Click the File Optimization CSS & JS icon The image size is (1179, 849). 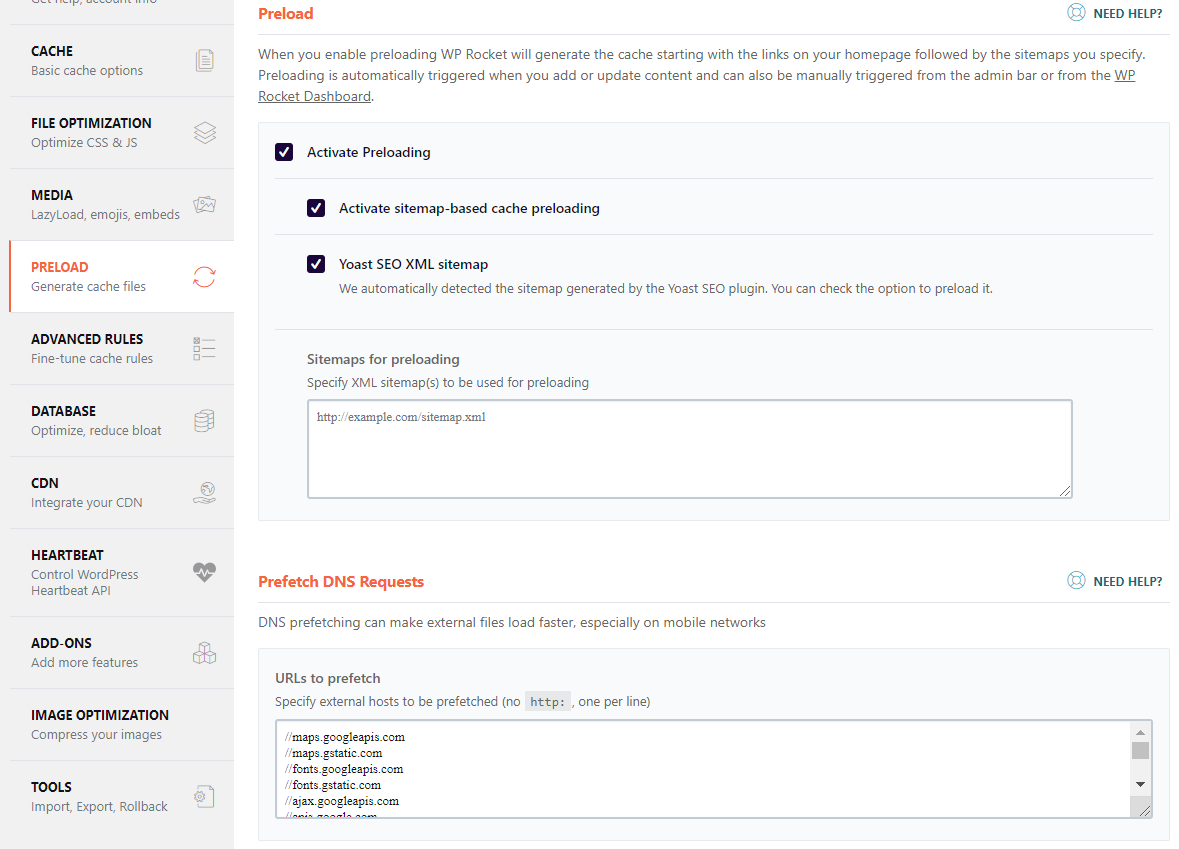[204, 132]
